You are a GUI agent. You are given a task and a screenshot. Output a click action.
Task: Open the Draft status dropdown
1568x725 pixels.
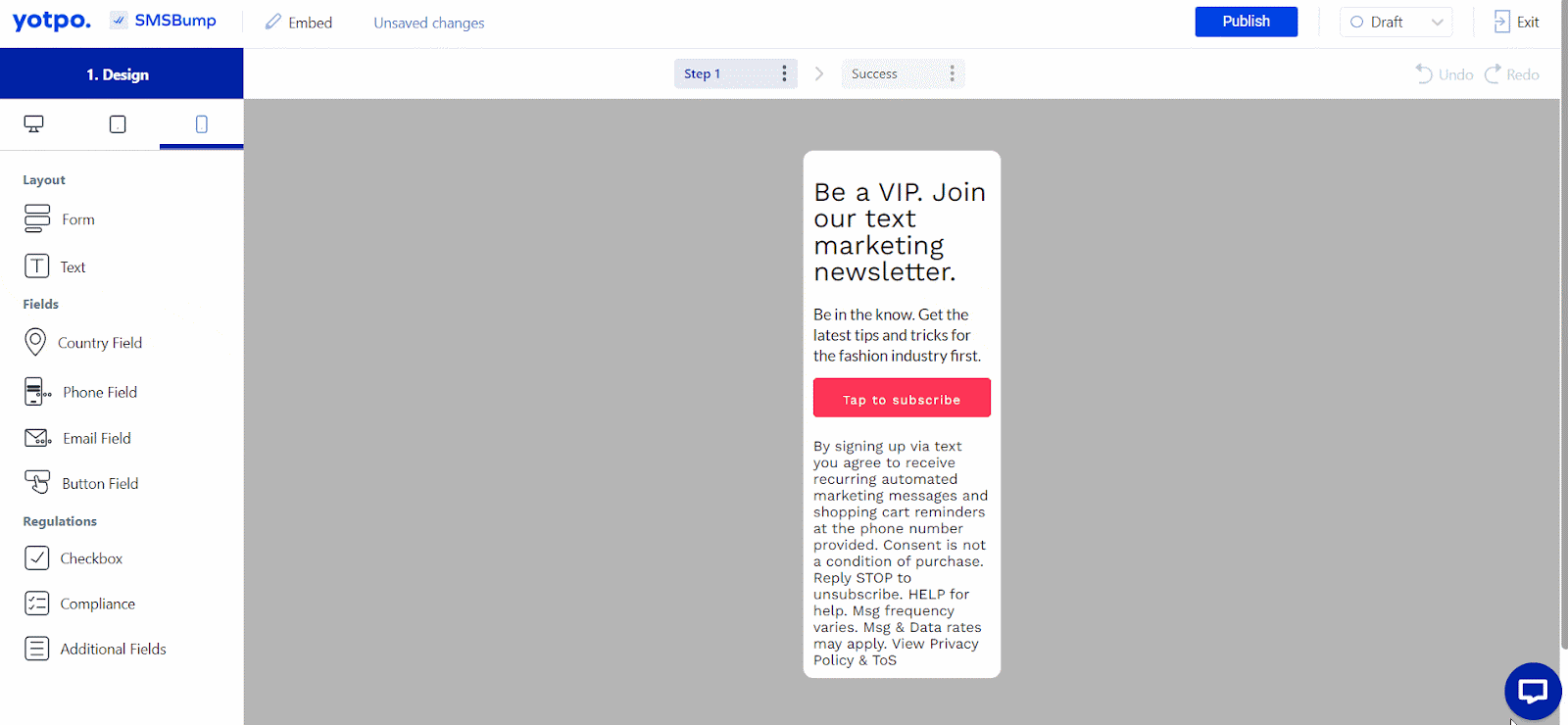tap(1396, 22)
